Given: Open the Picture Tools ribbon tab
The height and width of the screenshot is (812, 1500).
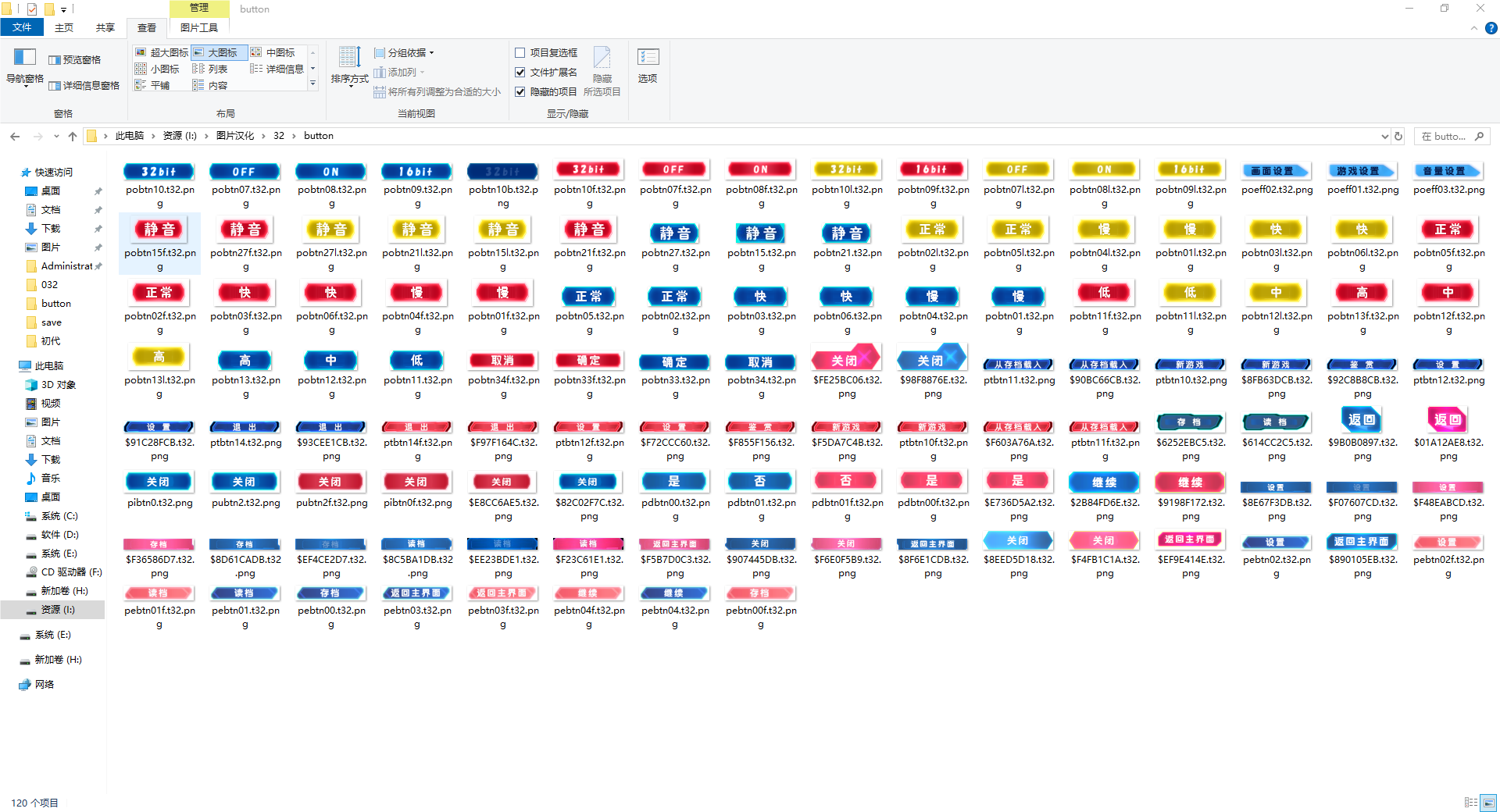Looking at the screenshot, I should (x=198, y=28).
